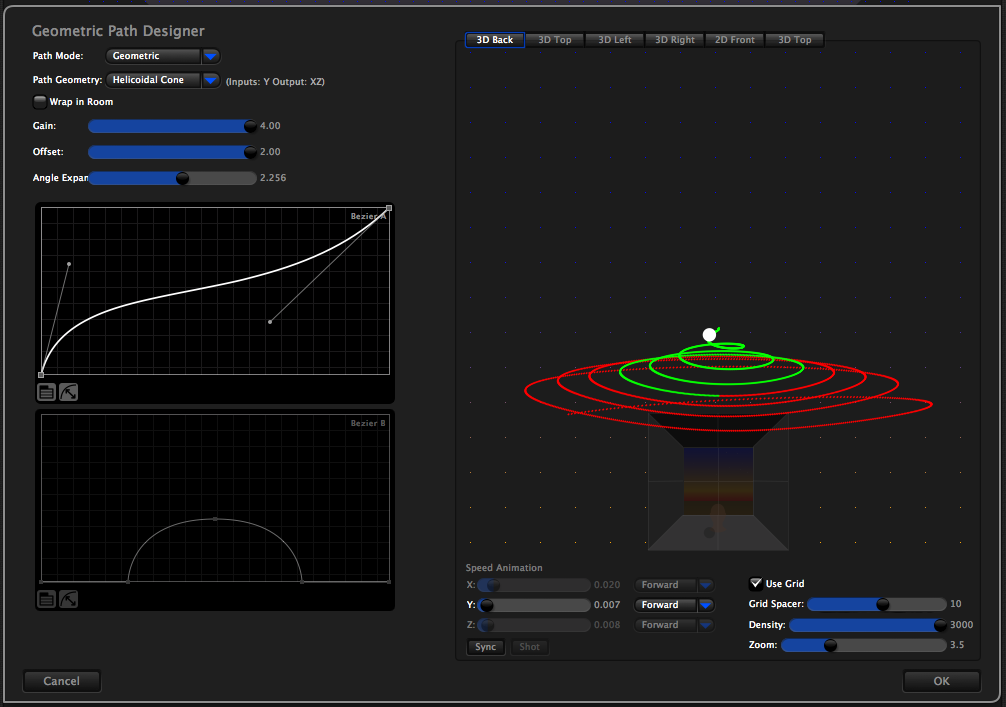Select the Bezier A start anchor's tangent handle
The width and height of the screenshot is (1006, 707).
pyautogui.click(x=69, y=264)
